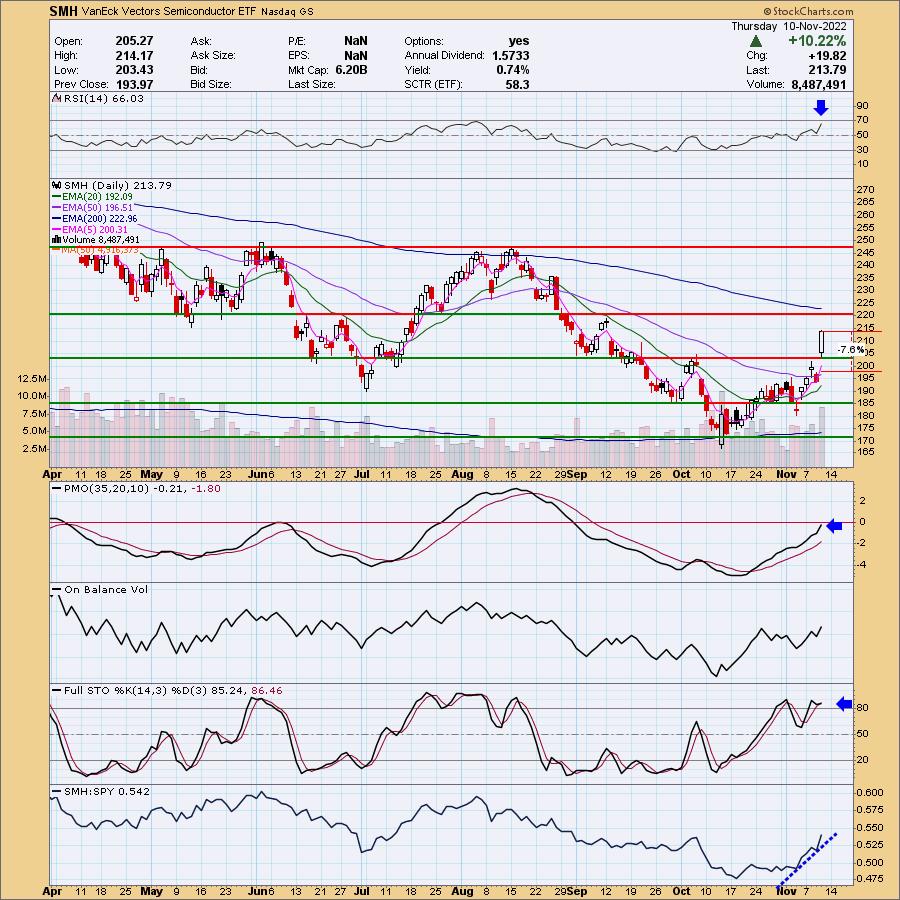The image size is (900, 900).
Task: Click the Low price 203.43
Action: pos(134,70)
